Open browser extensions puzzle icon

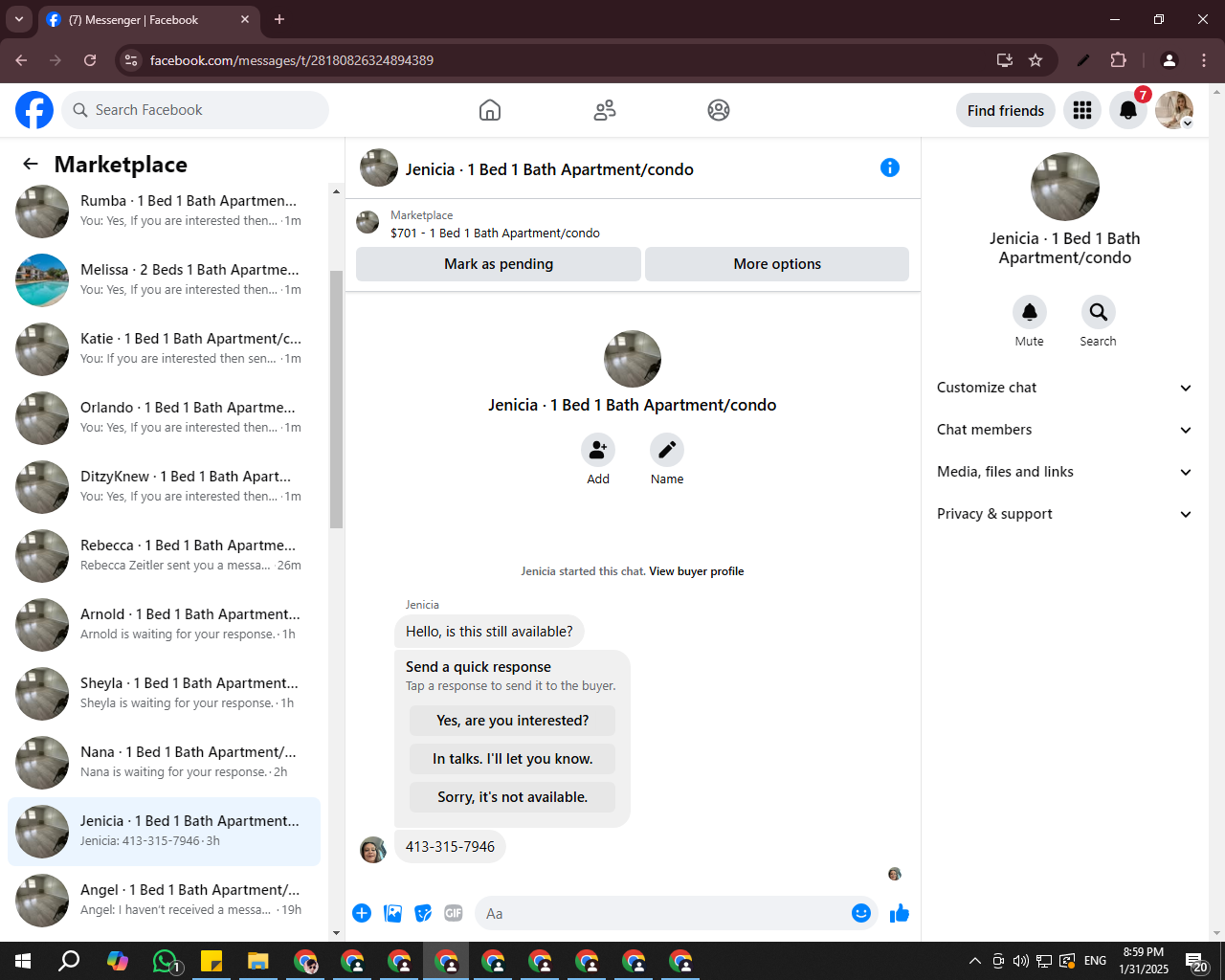[x=1118, y=60]
